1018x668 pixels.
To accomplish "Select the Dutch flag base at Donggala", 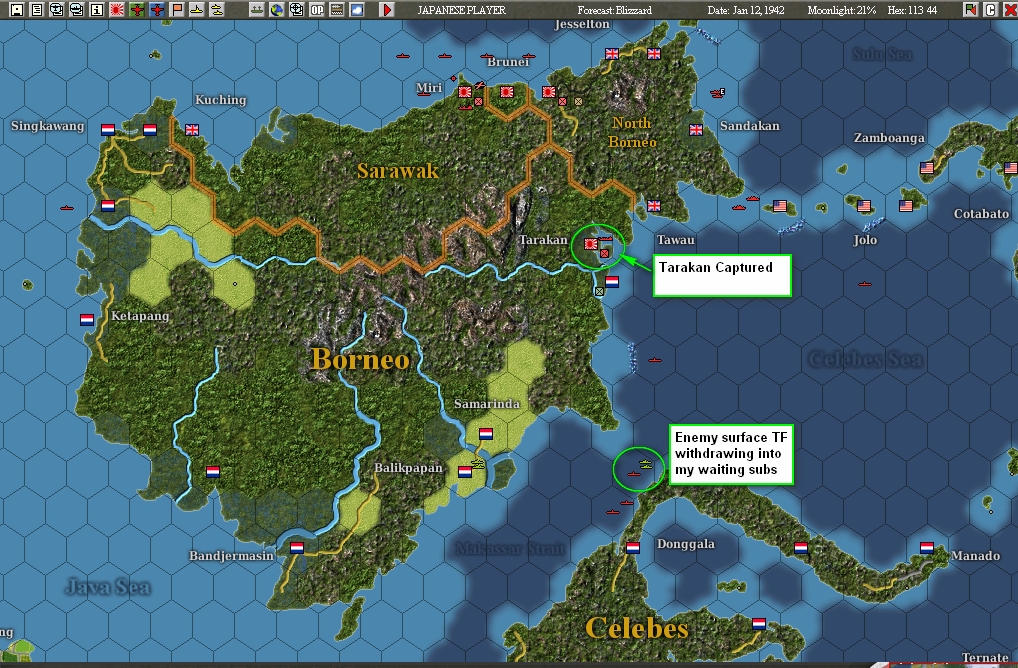I will click(633, 548).
